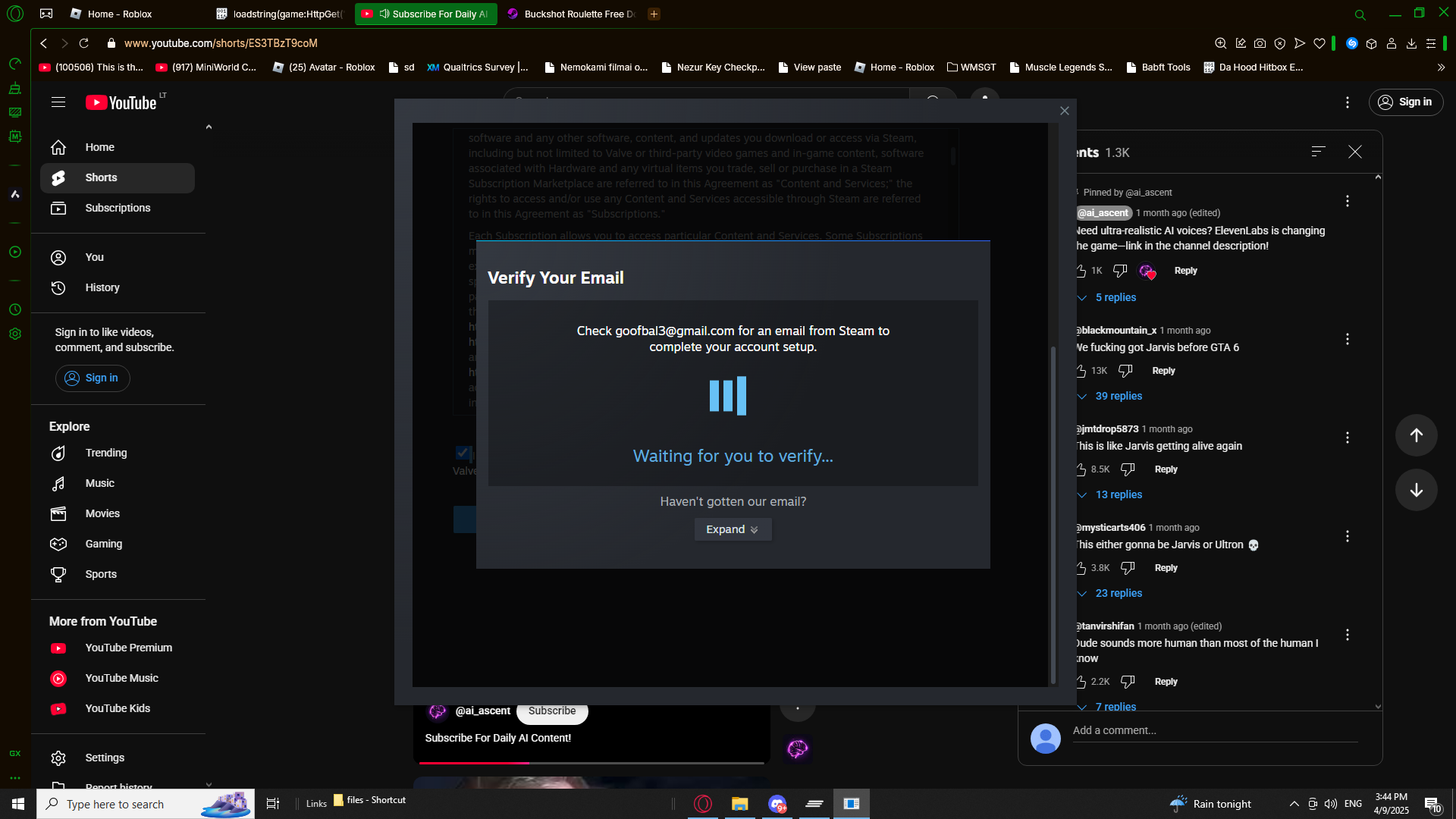The width and height of the screenshot is (1456, 819).
Task: Open a new browser tab
Action: 654,14
